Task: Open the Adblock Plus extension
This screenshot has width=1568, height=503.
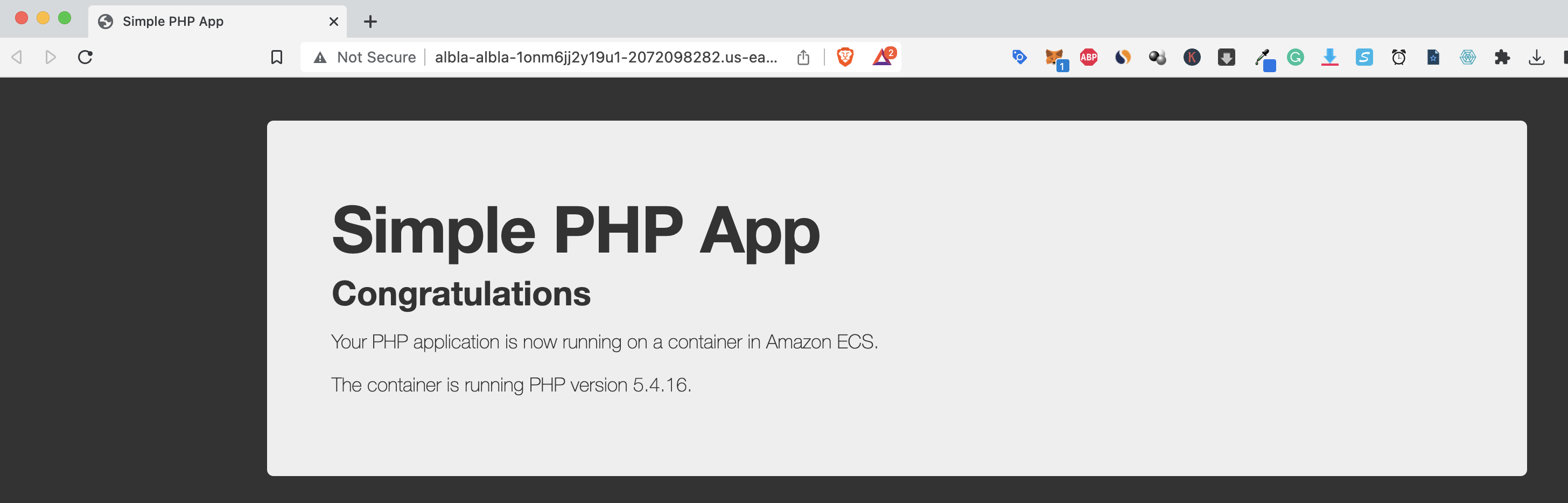Action: [x=1088, y=57]
